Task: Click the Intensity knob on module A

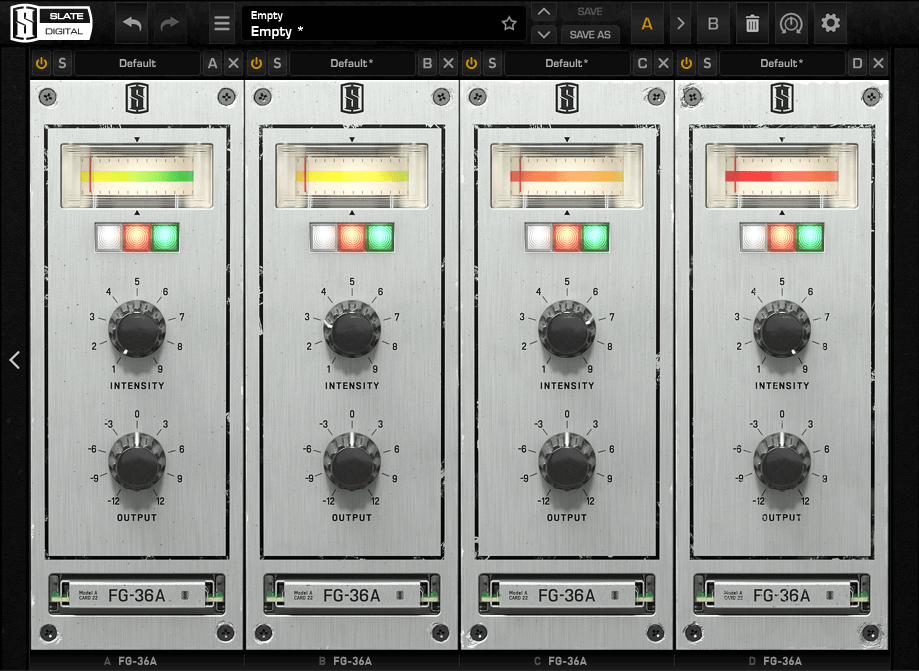Action: (x=137, y=331)
